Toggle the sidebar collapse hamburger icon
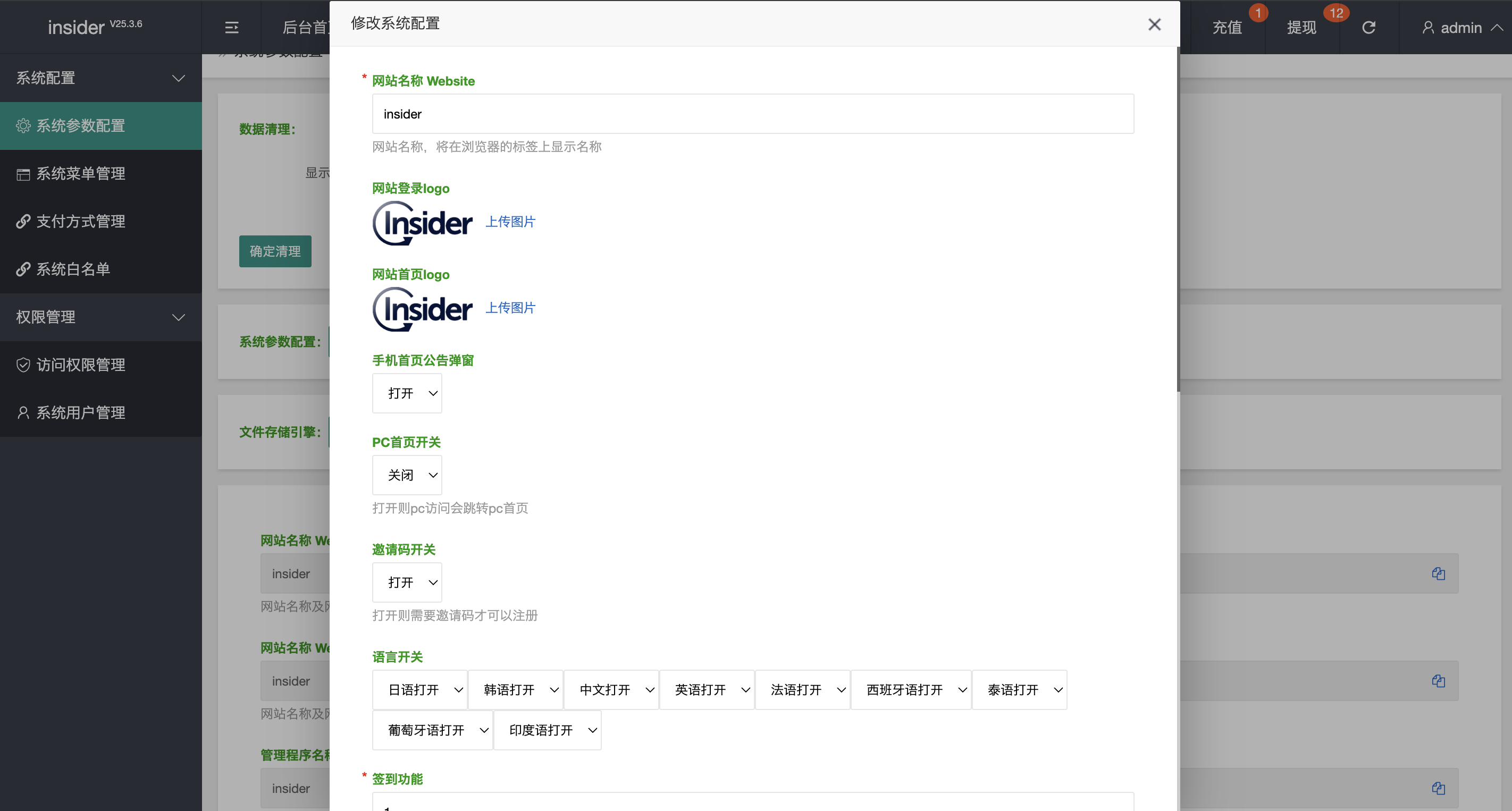The width and height of the screenshot is (1512, 811). 232,28
